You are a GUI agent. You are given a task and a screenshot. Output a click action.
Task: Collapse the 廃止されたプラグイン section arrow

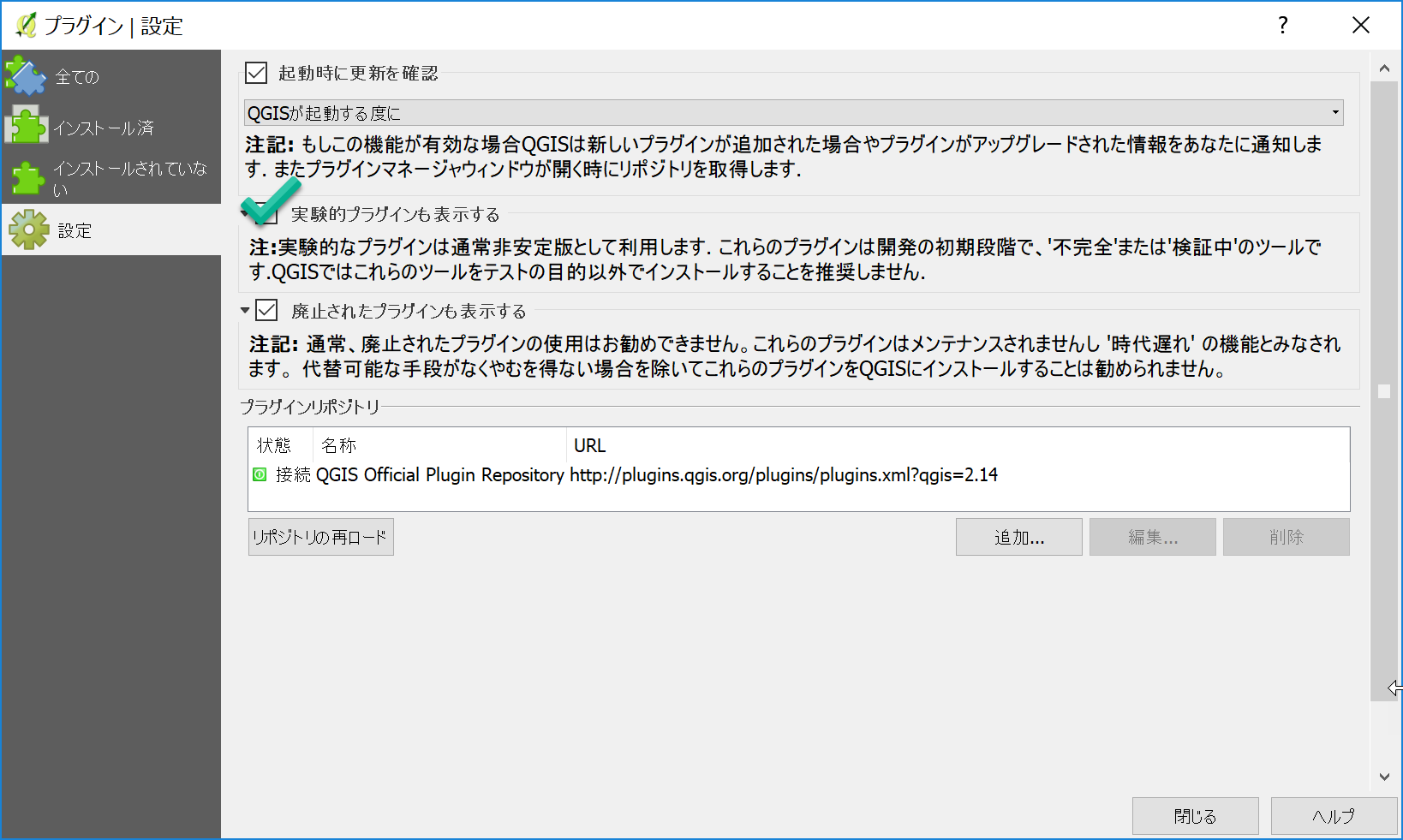[x=245, y=310]
